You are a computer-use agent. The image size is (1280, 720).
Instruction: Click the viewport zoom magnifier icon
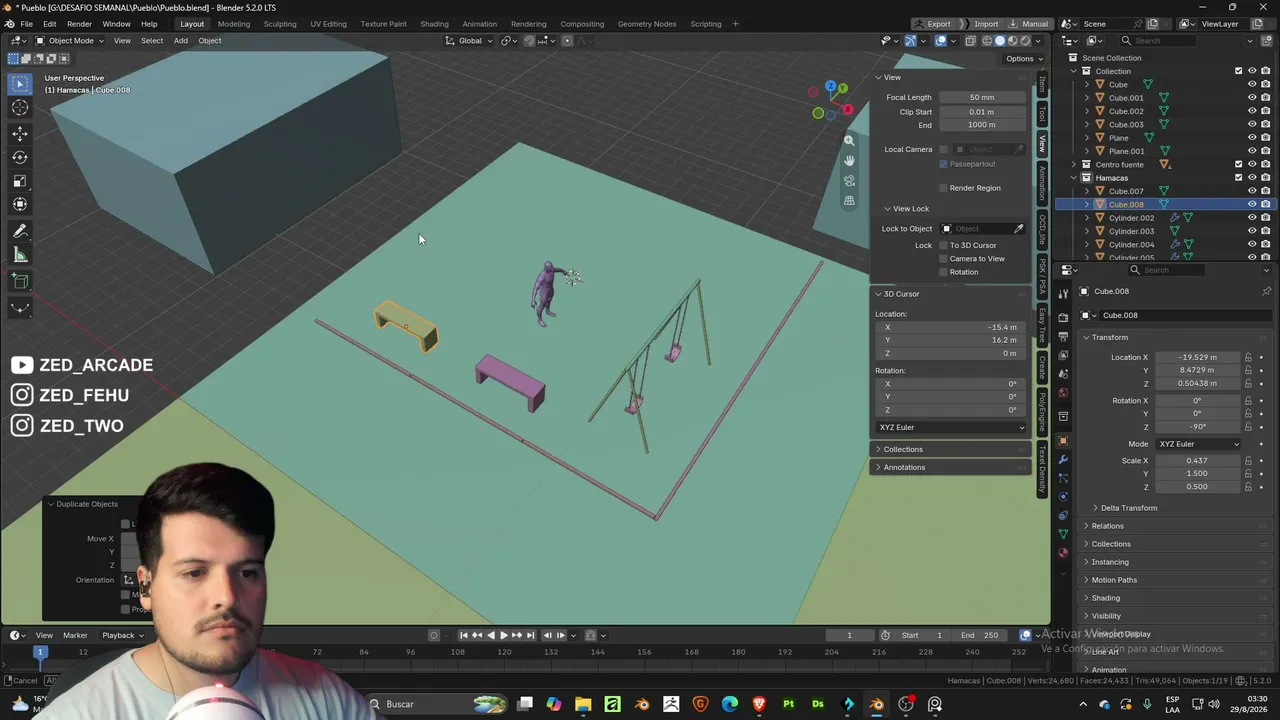click(849, 140)
